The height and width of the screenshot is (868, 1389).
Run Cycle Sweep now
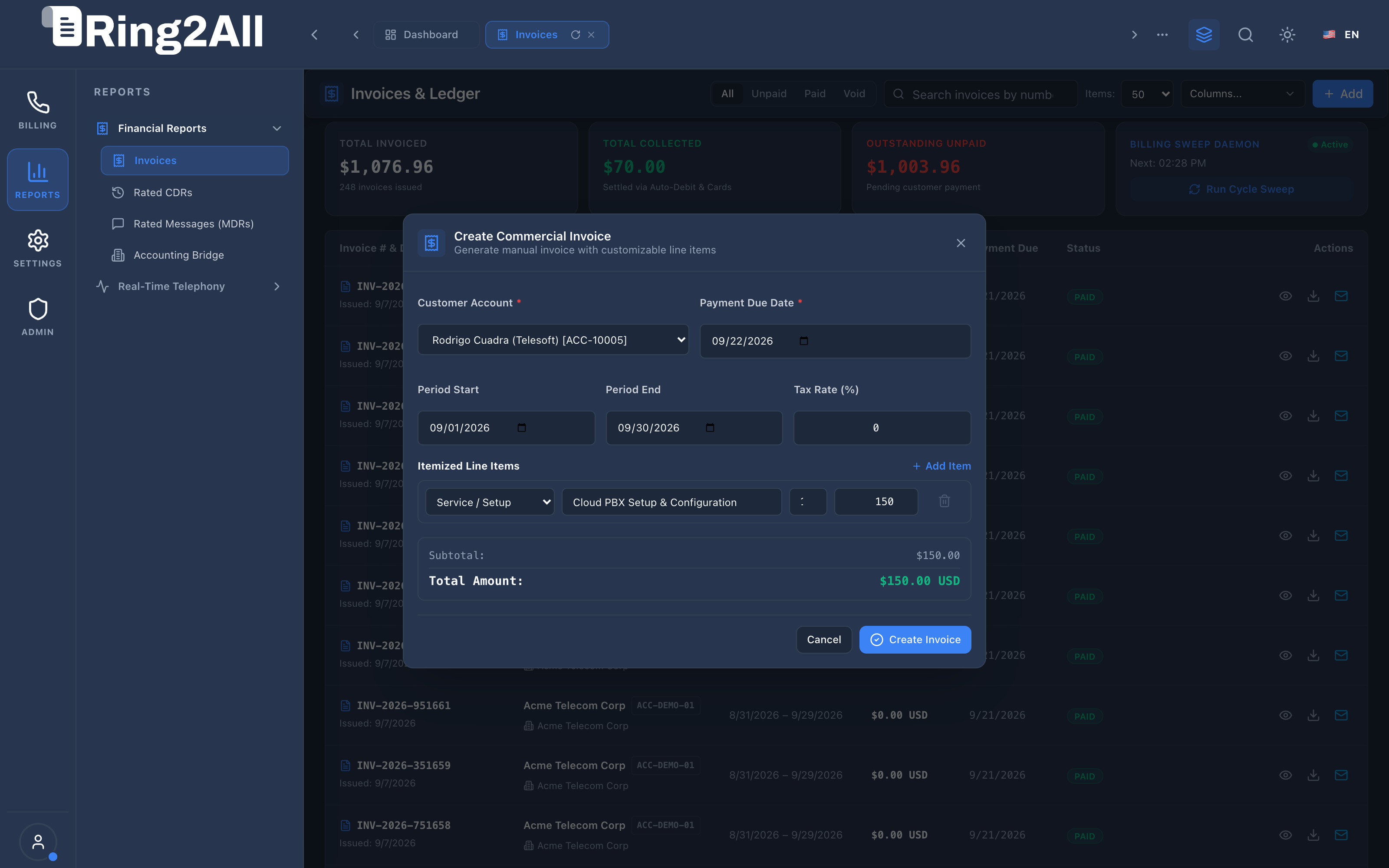click(x=1241, y=189)
